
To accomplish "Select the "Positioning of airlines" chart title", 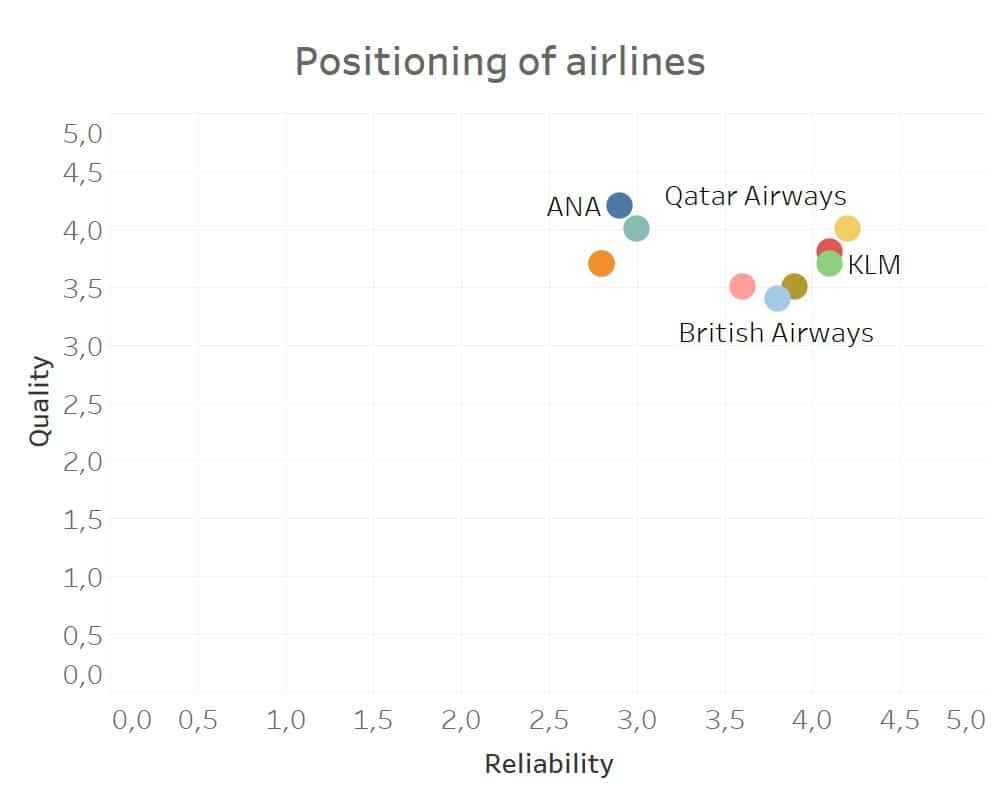I will pyautogui.click(x=500, y=62).
